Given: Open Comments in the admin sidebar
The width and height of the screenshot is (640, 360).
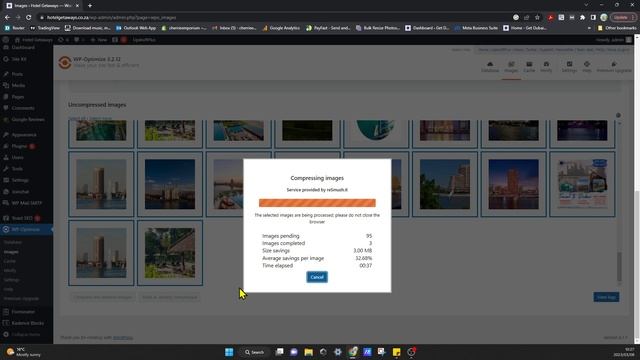Looking at the screenshot, I should click(23, 108).
